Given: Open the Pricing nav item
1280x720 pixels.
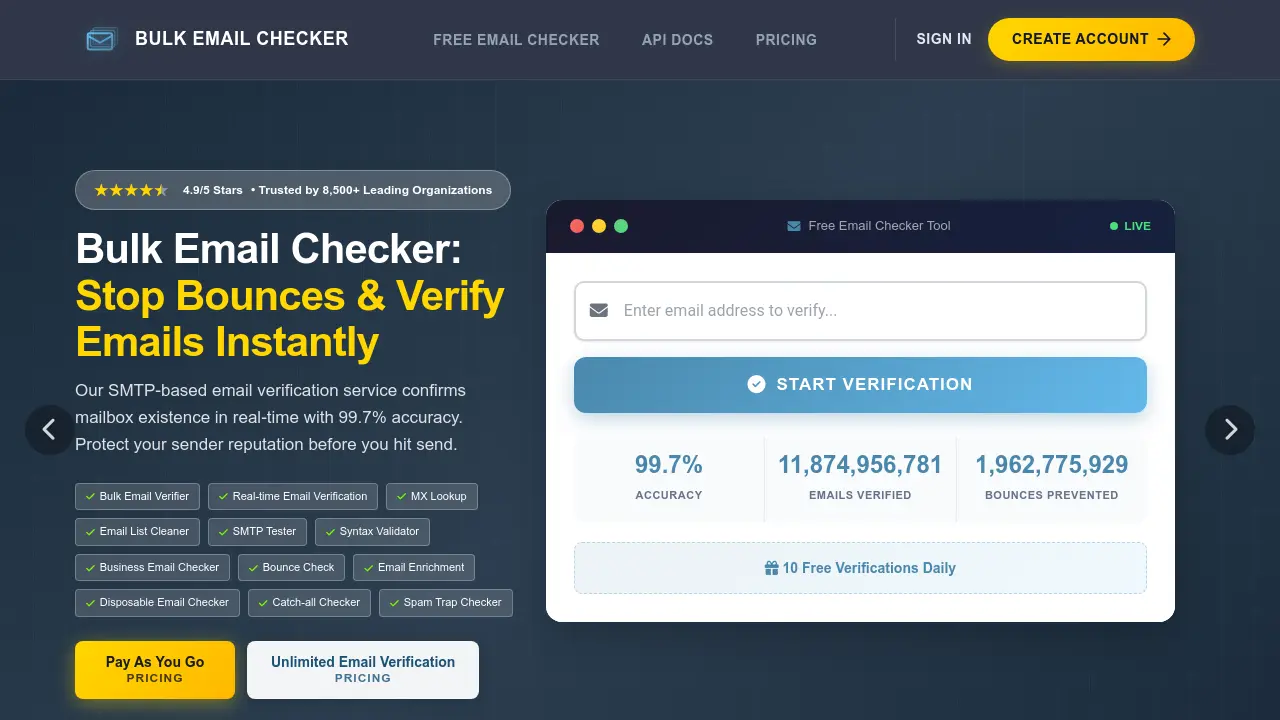Looking at the screenshot, I should point(786,40).
